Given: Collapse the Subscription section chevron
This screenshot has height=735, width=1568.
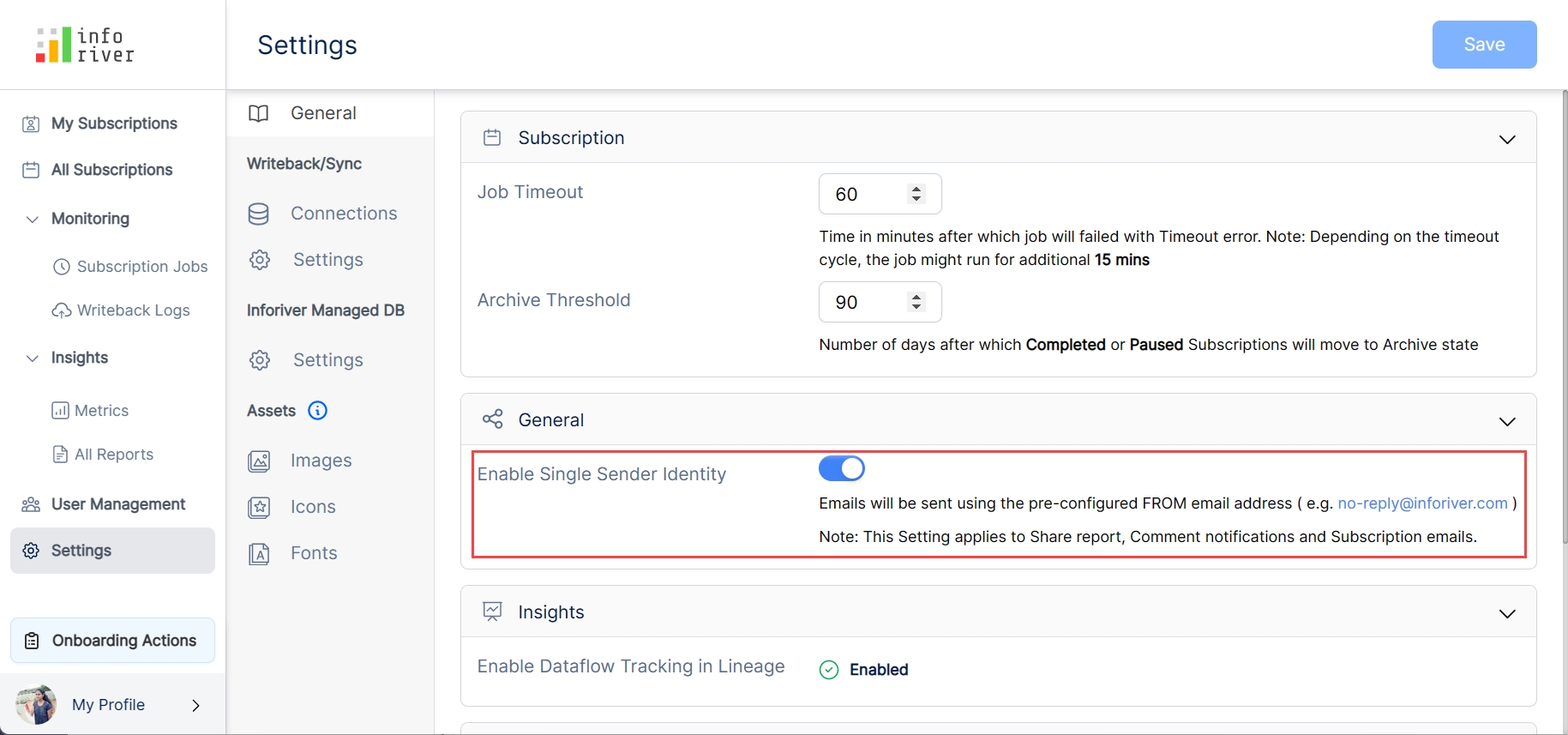Looking at the screenshot, I should pyautogui.click(x=1506, y=139).
